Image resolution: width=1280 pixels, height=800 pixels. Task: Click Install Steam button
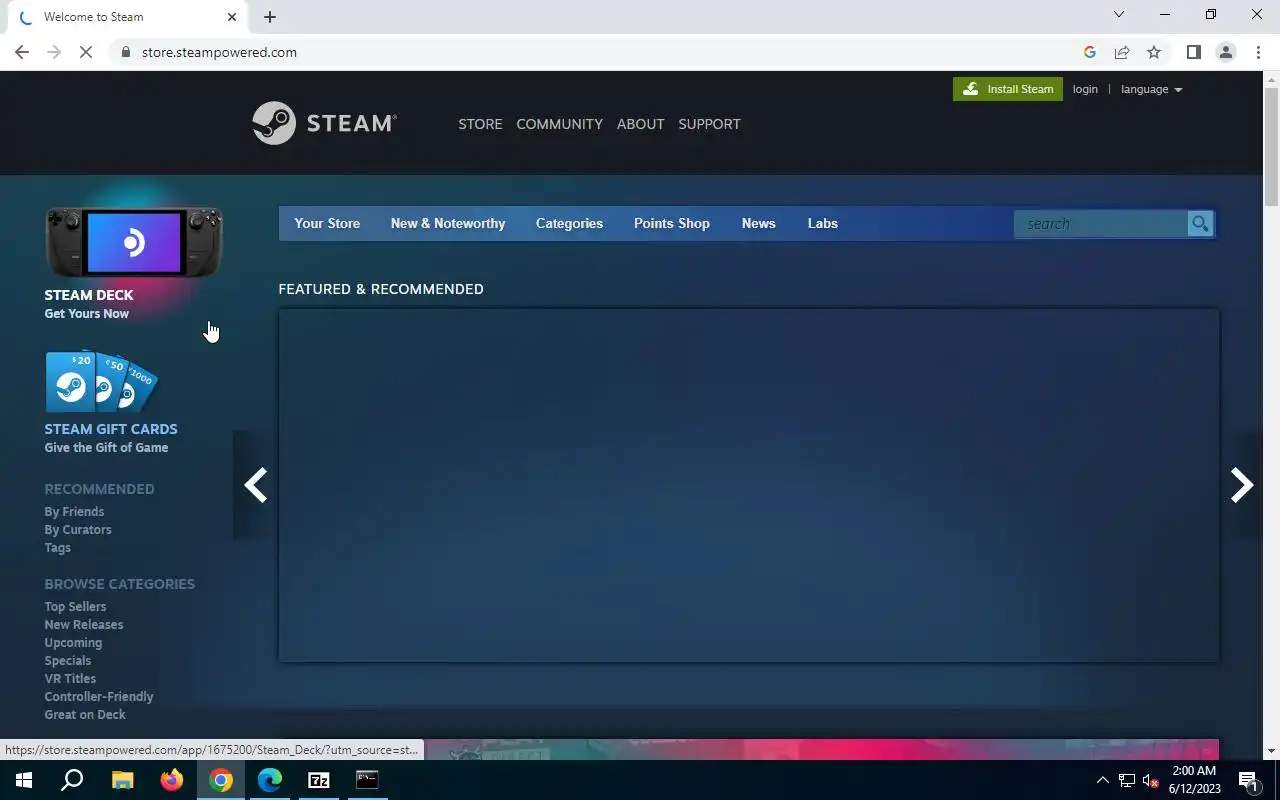coord(1008,89)
